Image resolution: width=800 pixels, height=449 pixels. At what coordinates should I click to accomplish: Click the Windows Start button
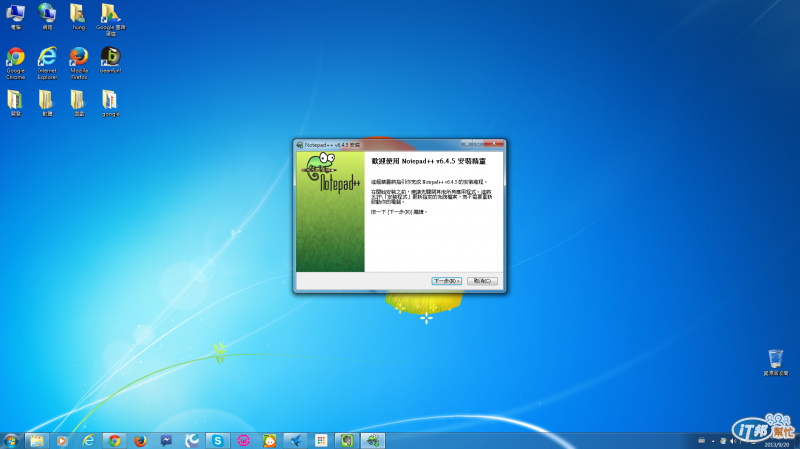coord(11,441)
